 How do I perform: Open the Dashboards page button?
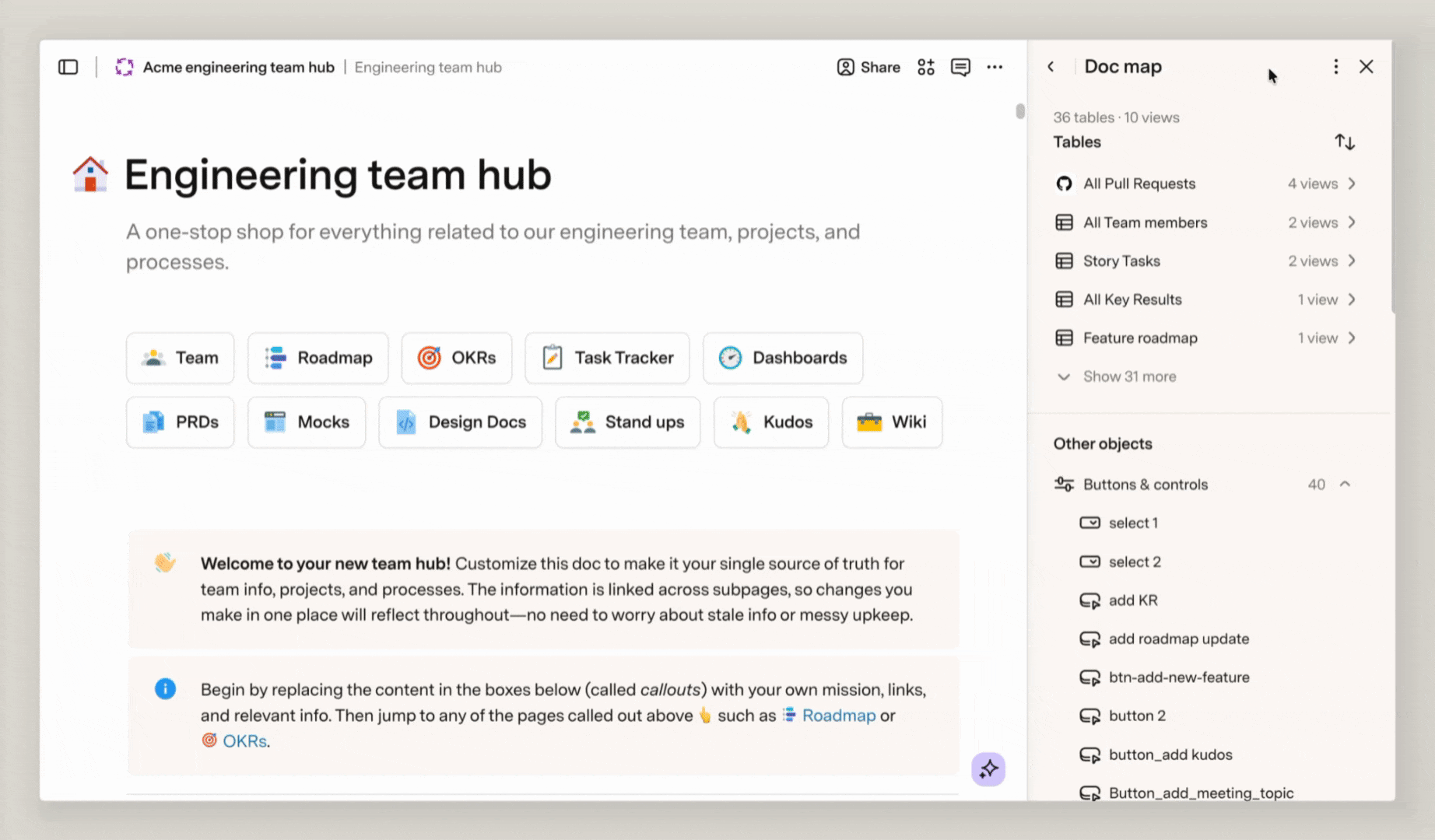[783, 358]
